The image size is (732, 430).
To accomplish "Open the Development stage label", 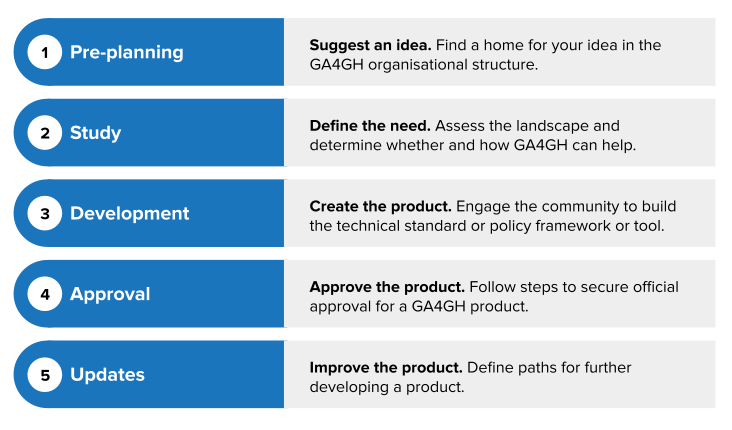I will pos(129,213).
